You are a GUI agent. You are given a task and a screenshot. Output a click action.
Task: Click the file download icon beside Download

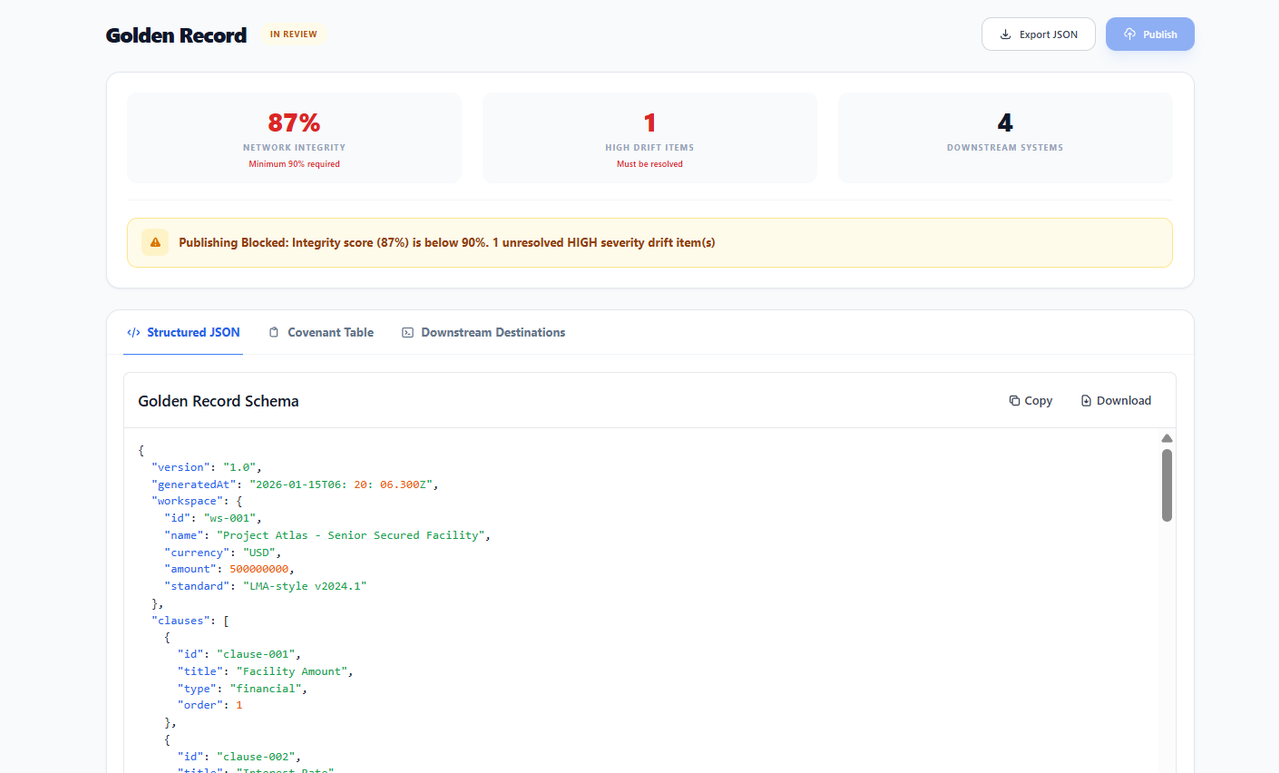coord(1086,400)
